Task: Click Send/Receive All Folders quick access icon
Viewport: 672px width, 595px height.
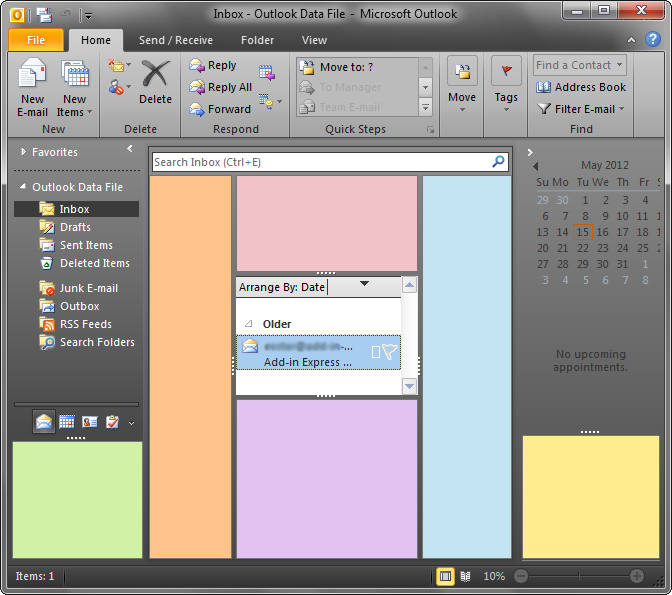Action: click(44, 15)
